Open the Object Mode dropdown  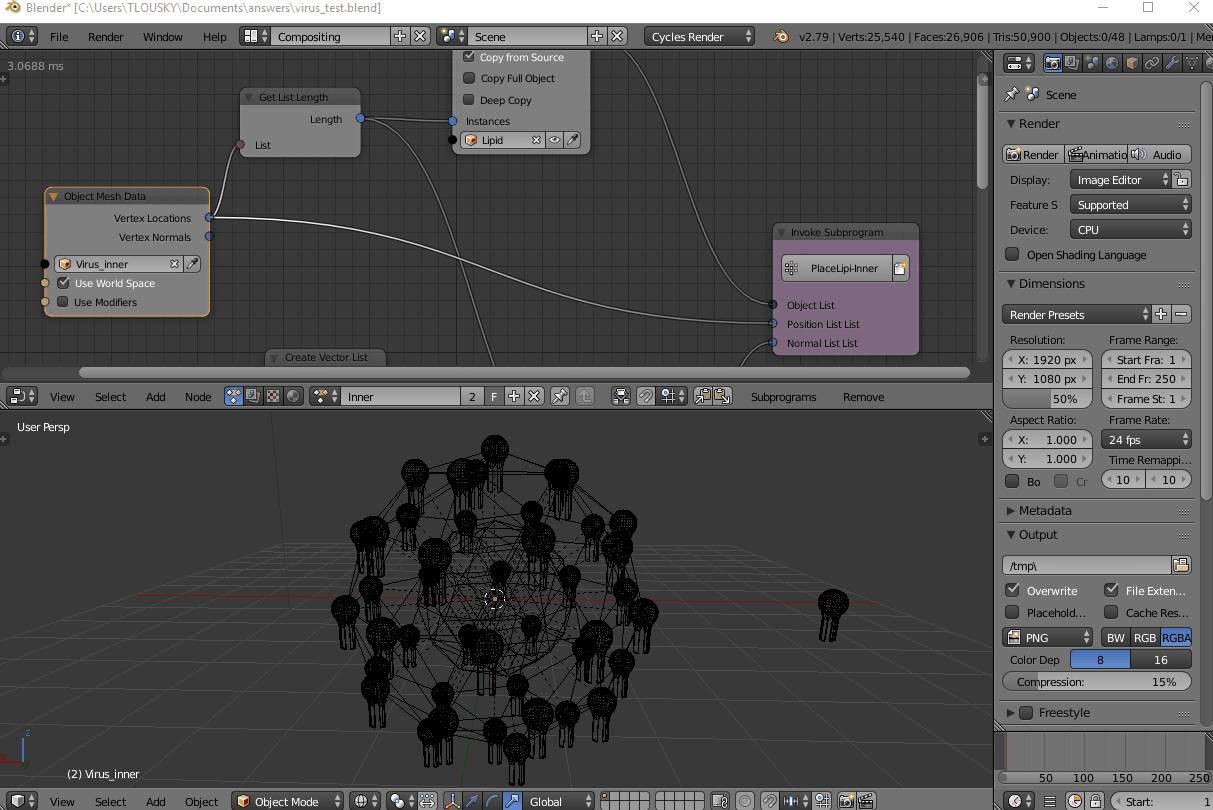click(287, 800)
